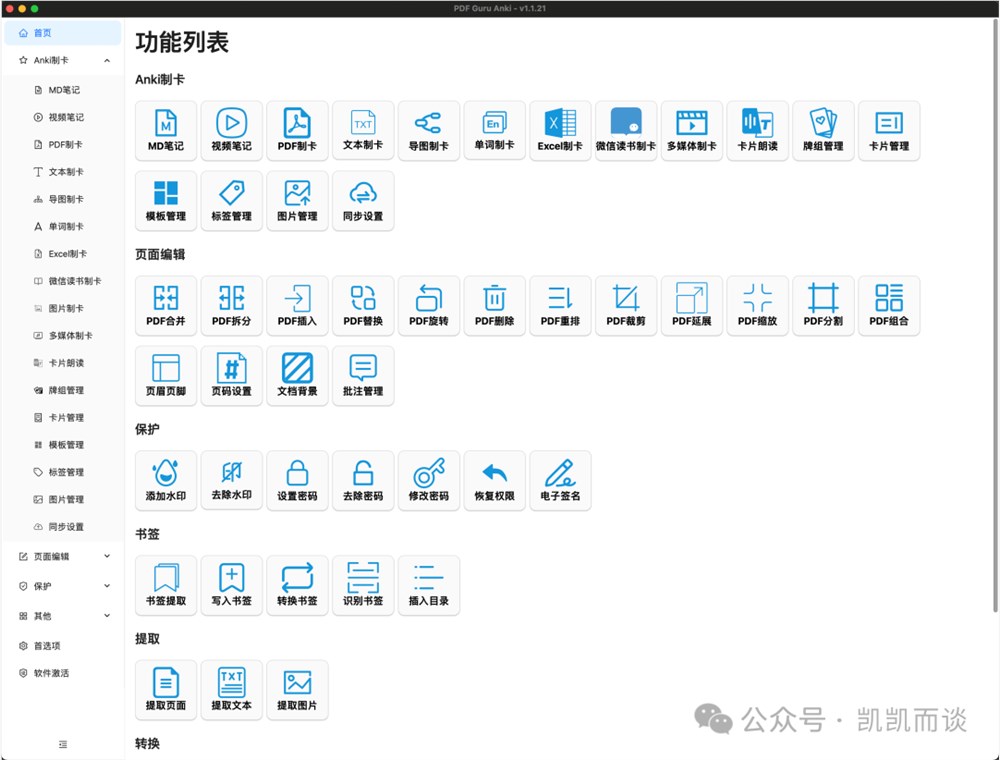Open the PDF缩放 tool
The image size is (1000, 760).
[x=757, y=306]
